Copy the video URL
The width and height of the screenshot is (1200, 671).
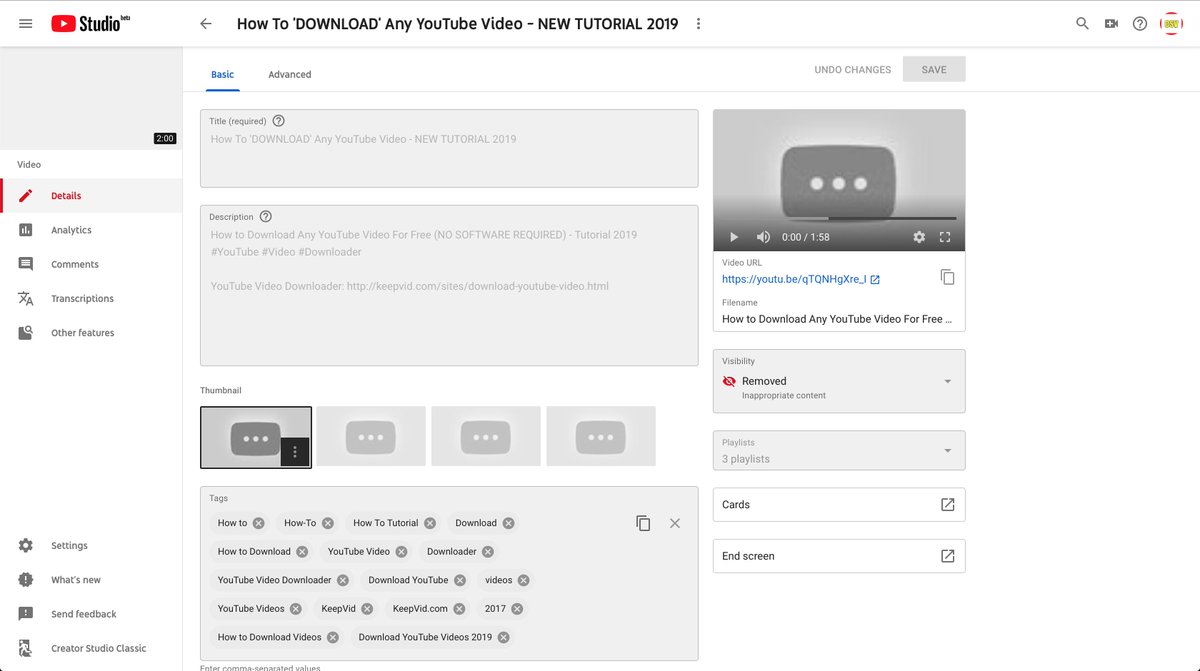(948, 277)
